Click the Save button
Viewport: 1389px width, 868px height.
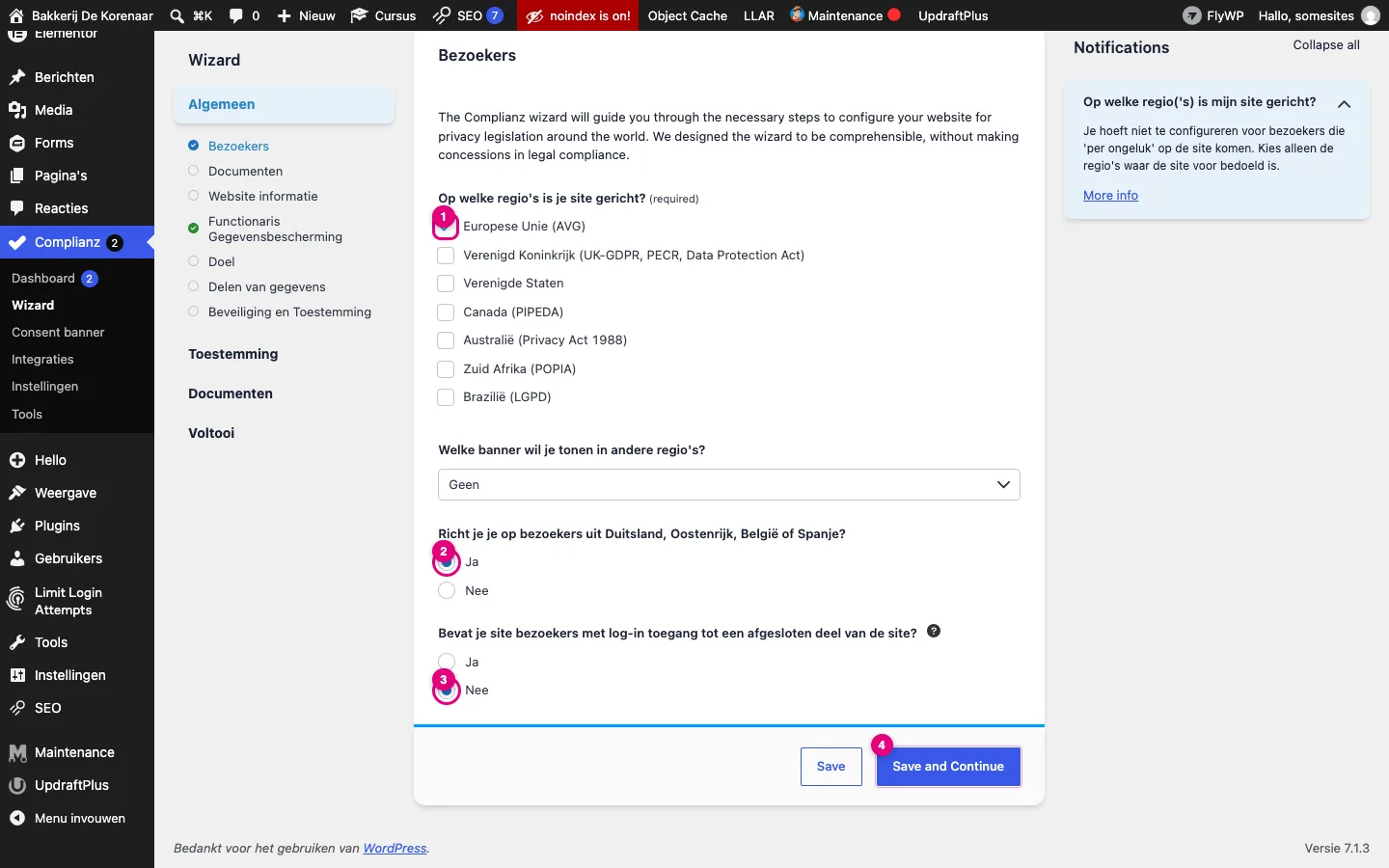[x=831, y=767]
